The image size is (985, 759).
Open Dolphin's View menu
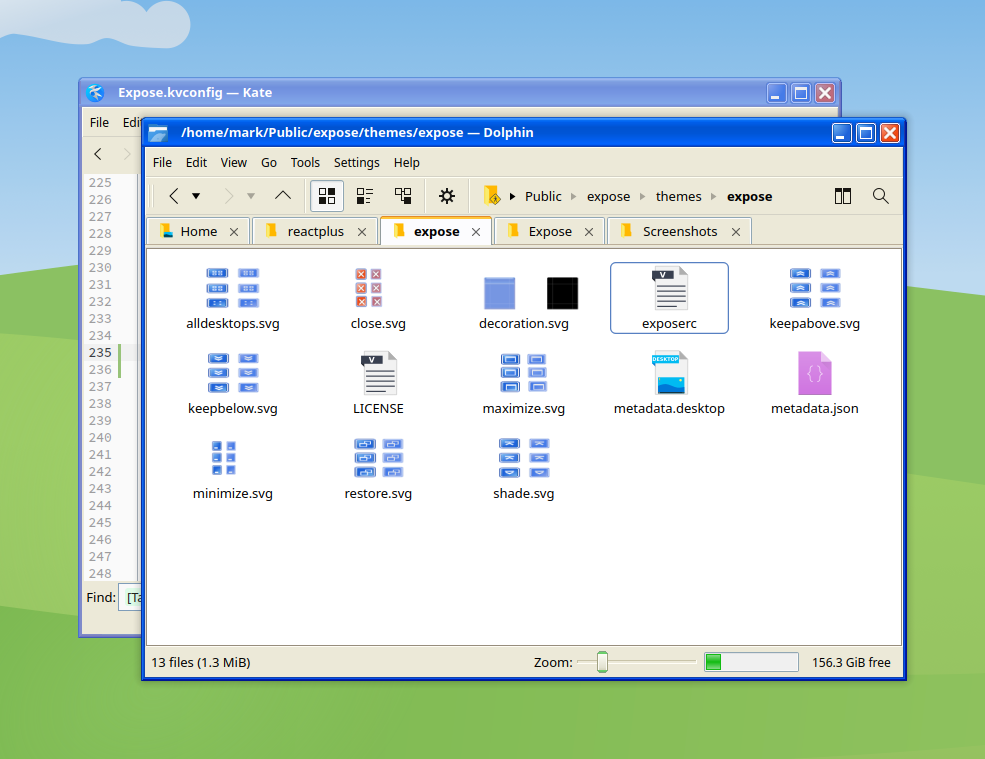(233, 163)
